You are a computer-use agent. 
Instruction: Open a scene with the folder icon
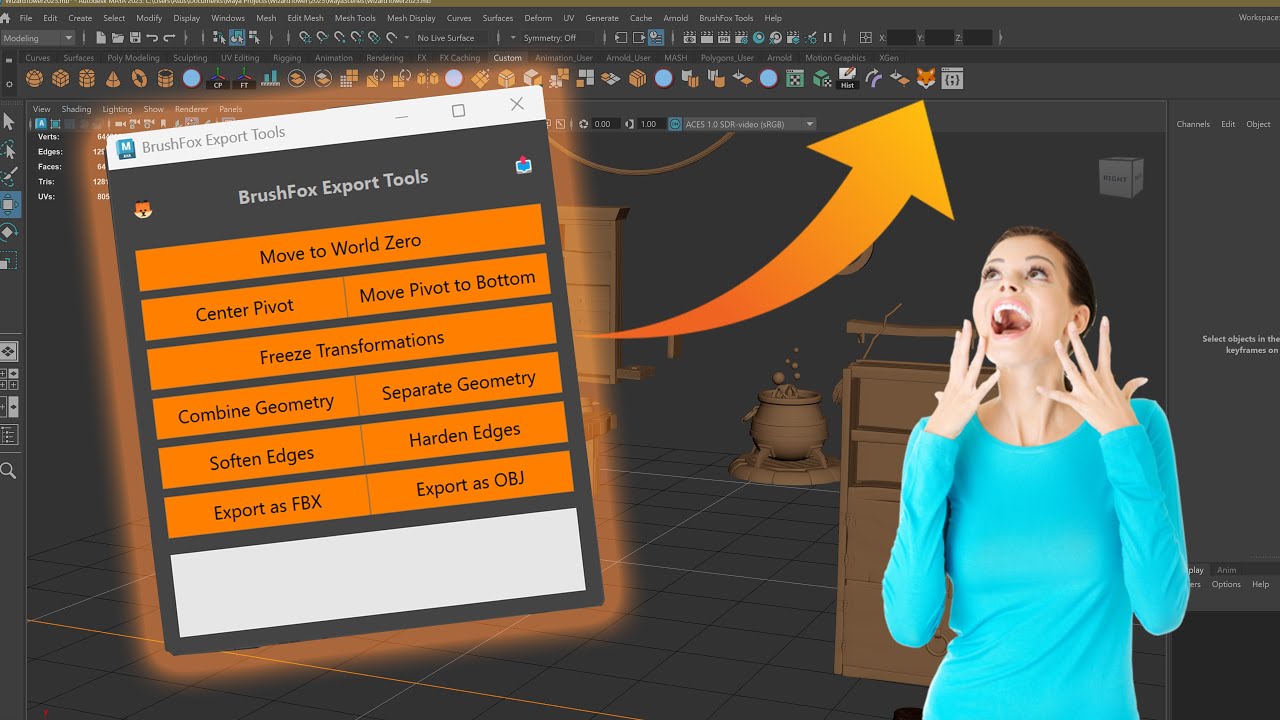(118, 38)
